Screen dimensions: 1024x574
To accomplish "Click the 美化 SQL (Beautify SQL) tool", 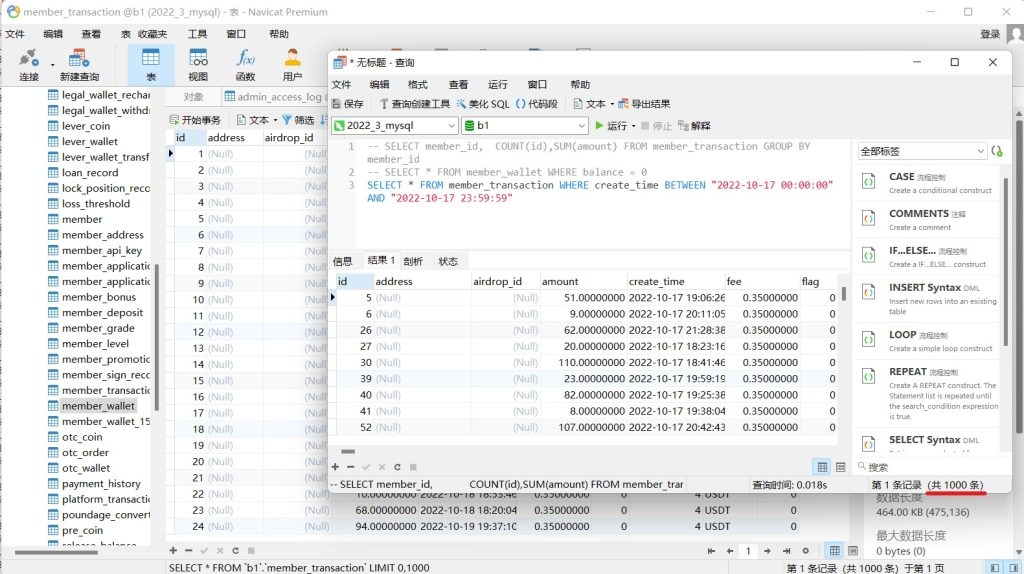I will pos(483,104).
